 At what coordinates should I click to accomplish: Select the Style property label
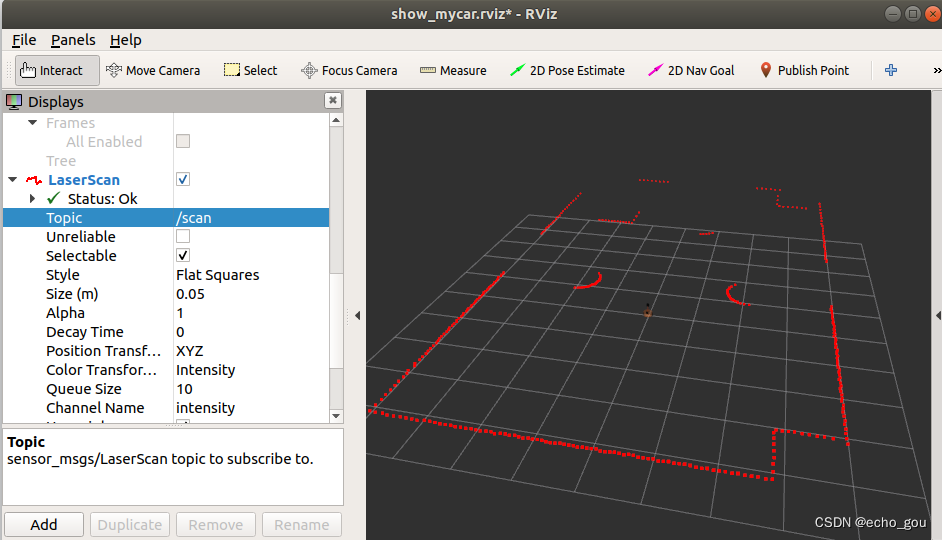62,275
